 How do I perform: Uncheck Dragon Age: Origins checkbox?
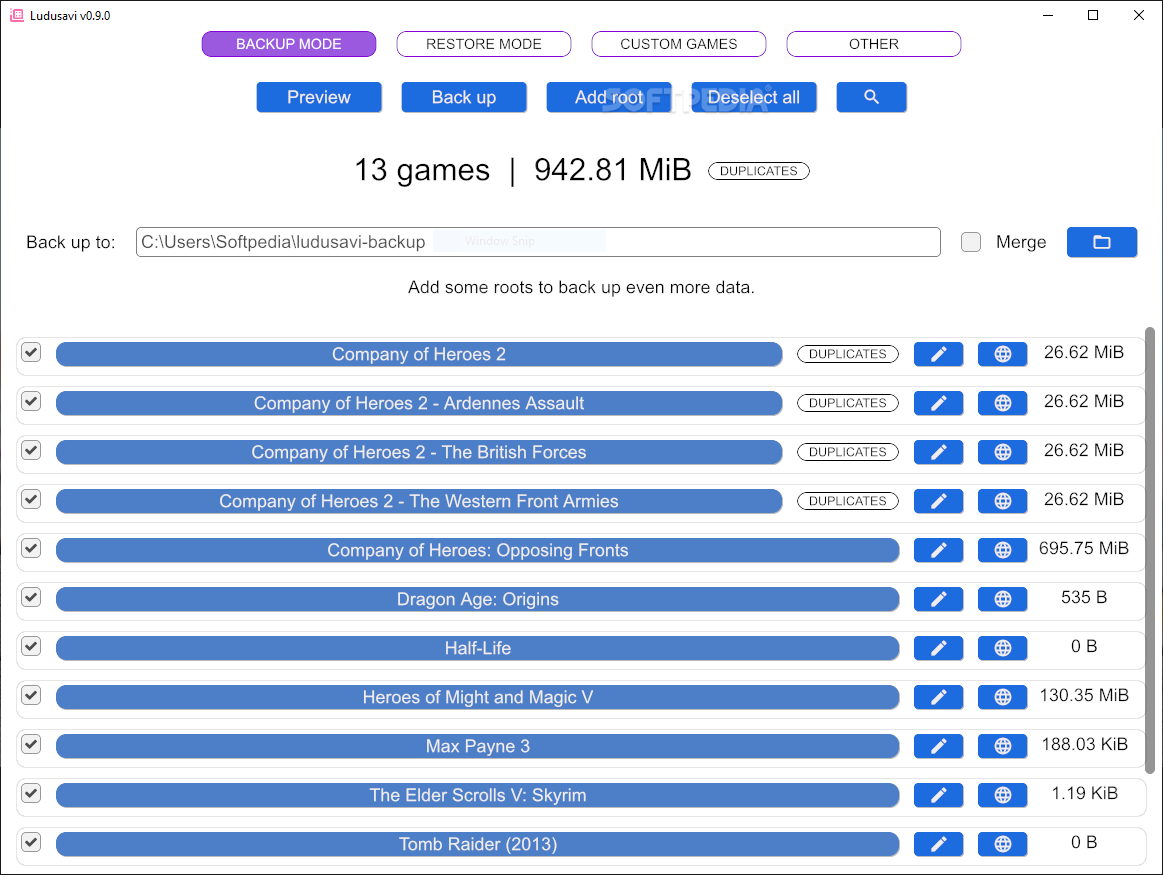pos(31,597)
